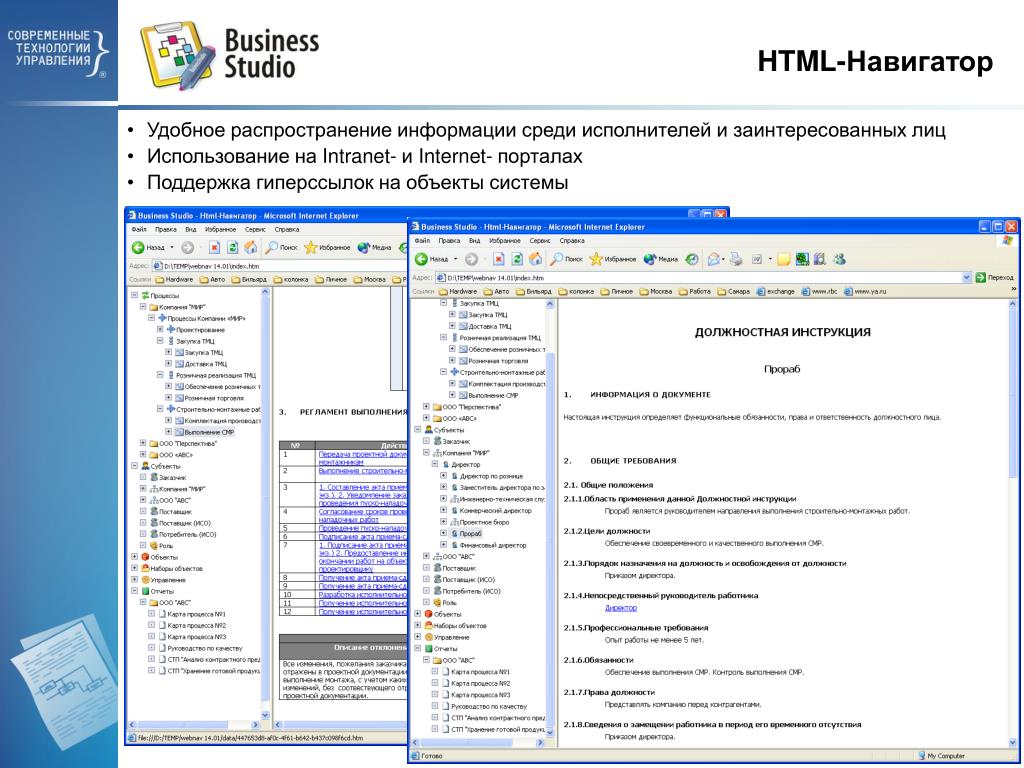Click the Медиа globe icon in rear window

pos(364,248)
